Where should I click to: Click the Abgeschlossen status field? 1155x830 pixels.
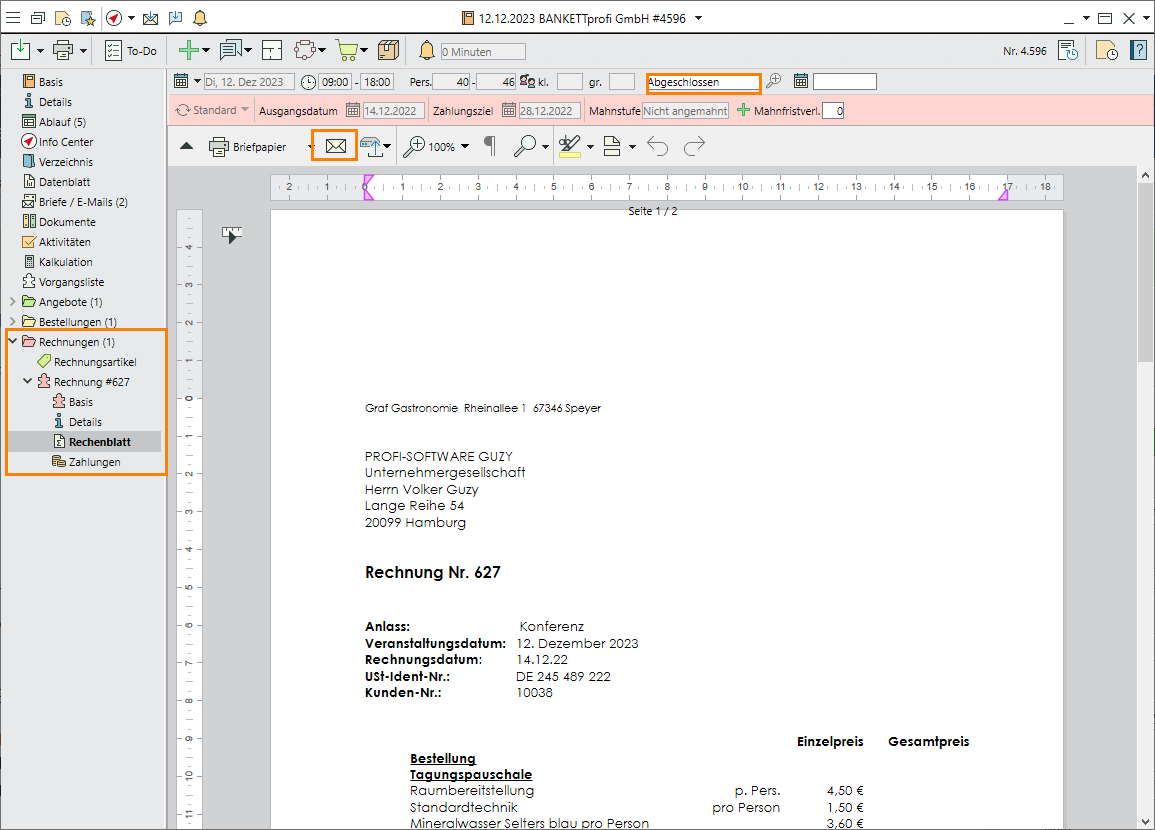(702, 82)
